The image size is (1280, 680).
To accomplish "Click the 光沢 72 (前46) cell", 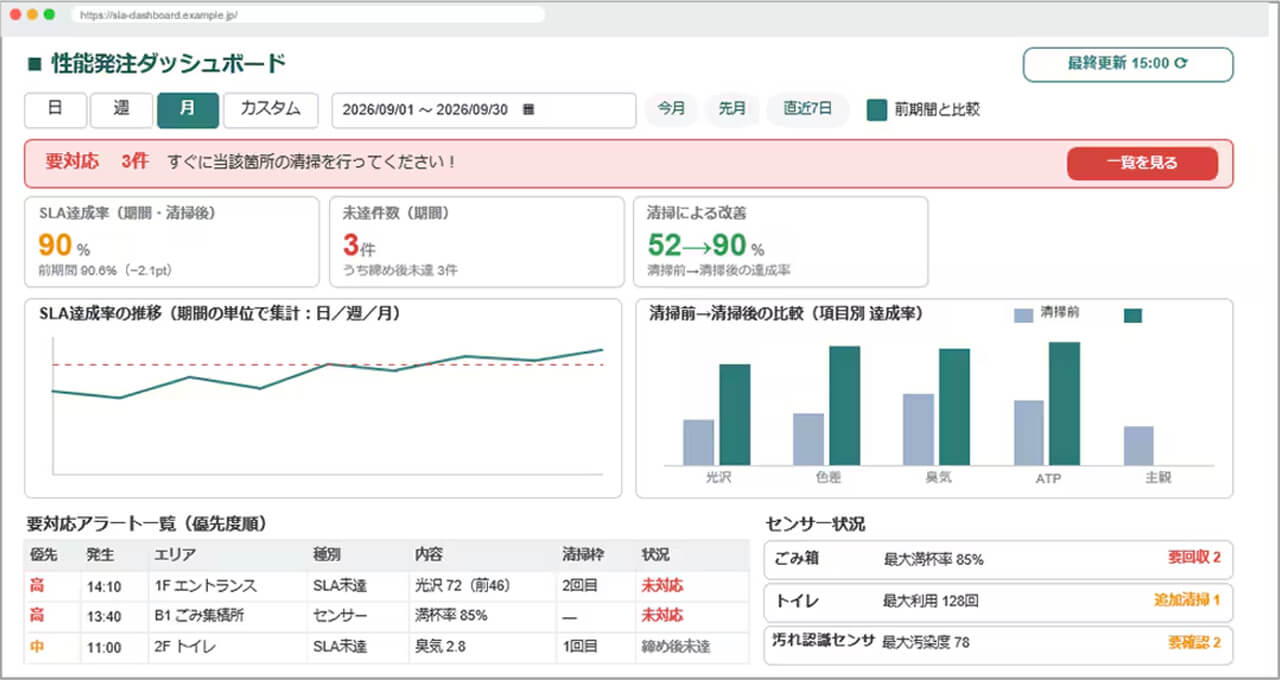I will point(461,586).
